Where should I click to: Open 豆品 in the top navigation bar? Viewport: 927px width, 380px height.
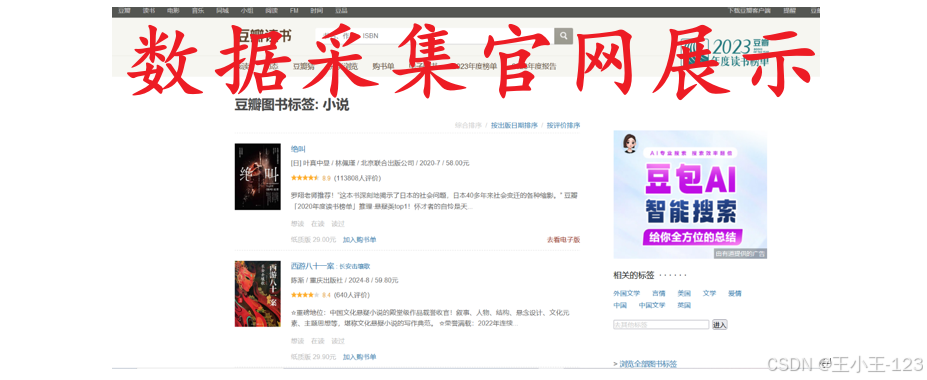341,11
